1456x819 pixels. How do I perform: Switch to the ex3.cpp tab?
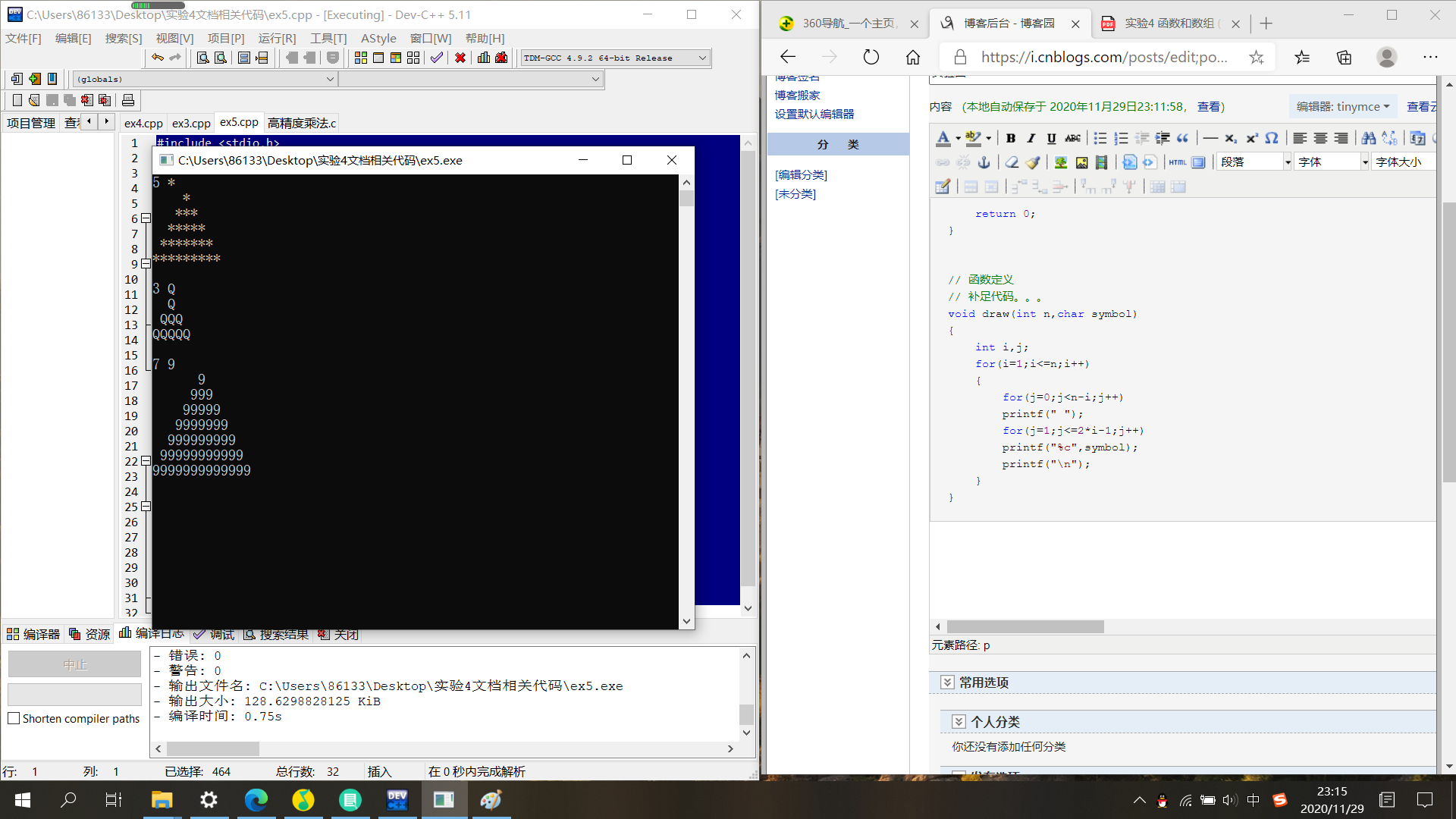191,123
